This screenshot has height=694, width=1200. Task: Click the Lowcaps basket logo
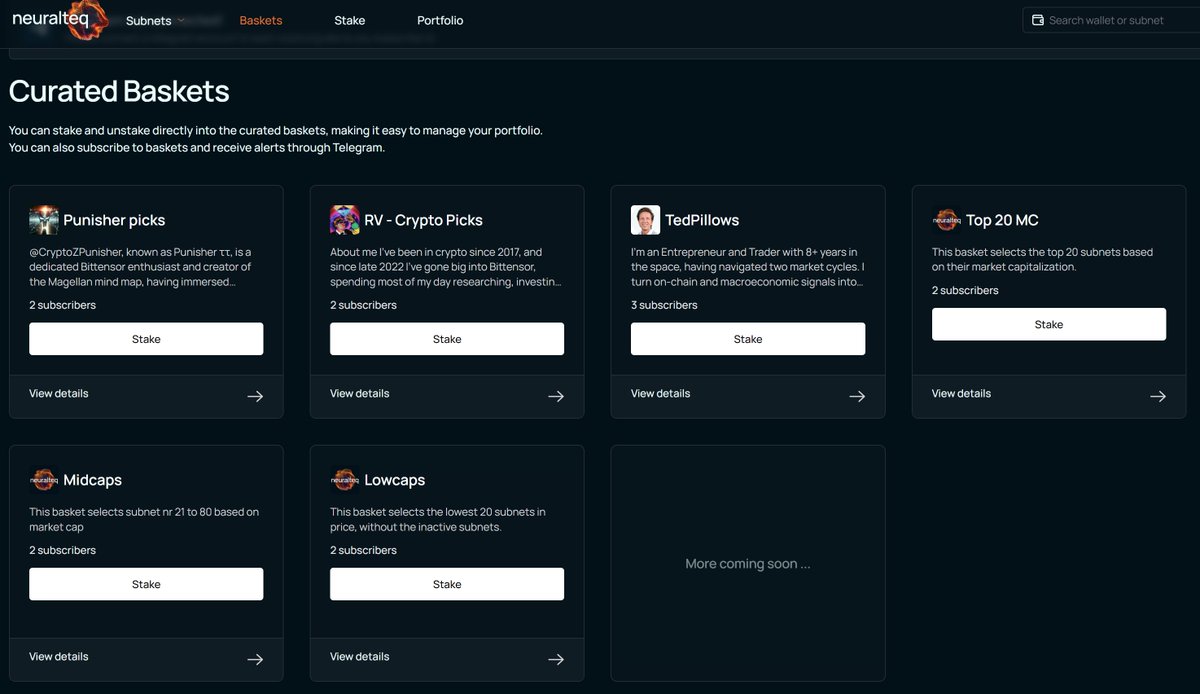[x=345, y=480]
